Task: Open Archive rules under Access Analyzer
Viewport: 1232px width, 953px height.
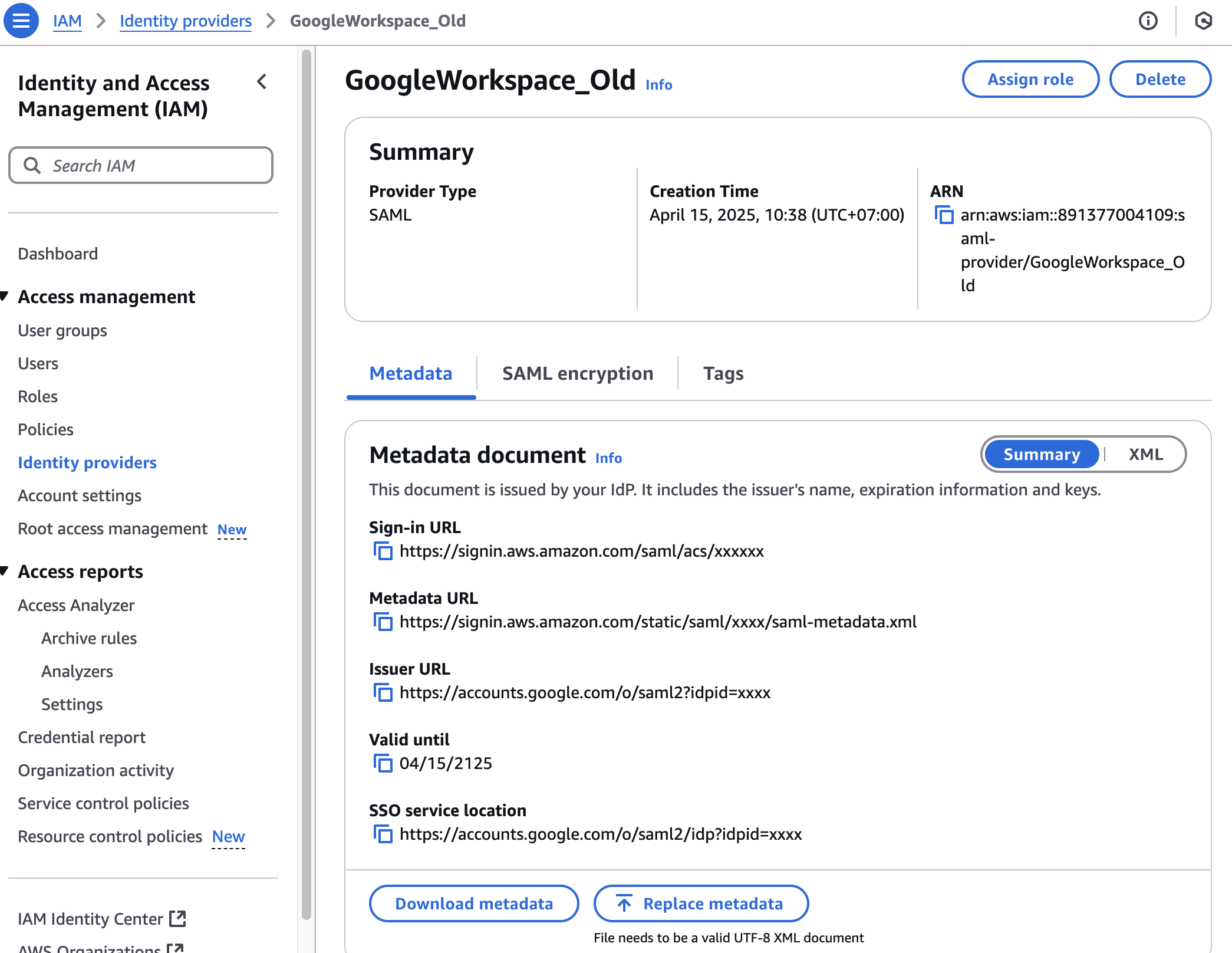Action: tap(89, 638)
